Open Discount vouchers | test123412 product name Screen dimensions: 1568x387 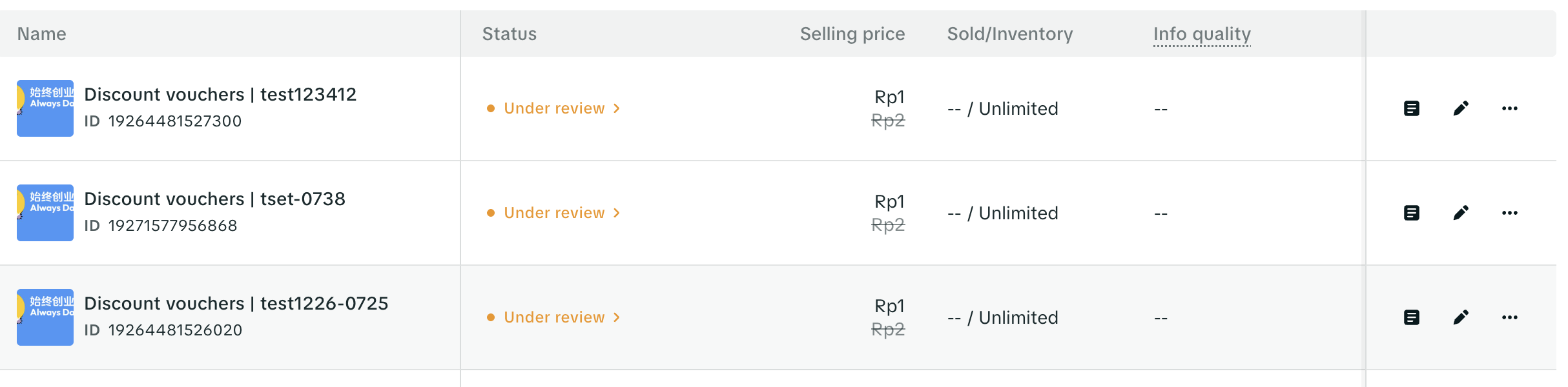pos(220,95)
